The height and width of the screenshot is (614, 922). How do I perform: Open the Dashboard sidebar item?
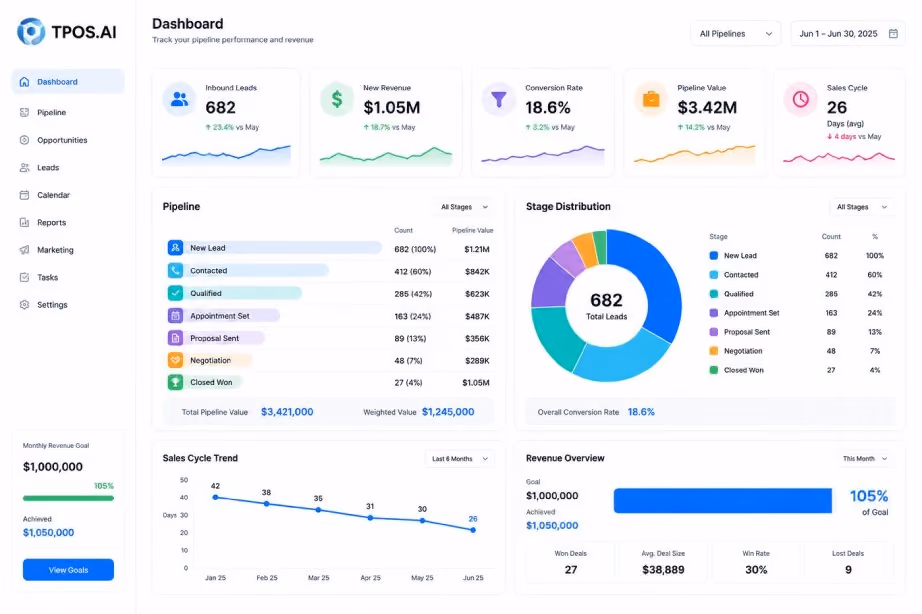click(68, 82)
